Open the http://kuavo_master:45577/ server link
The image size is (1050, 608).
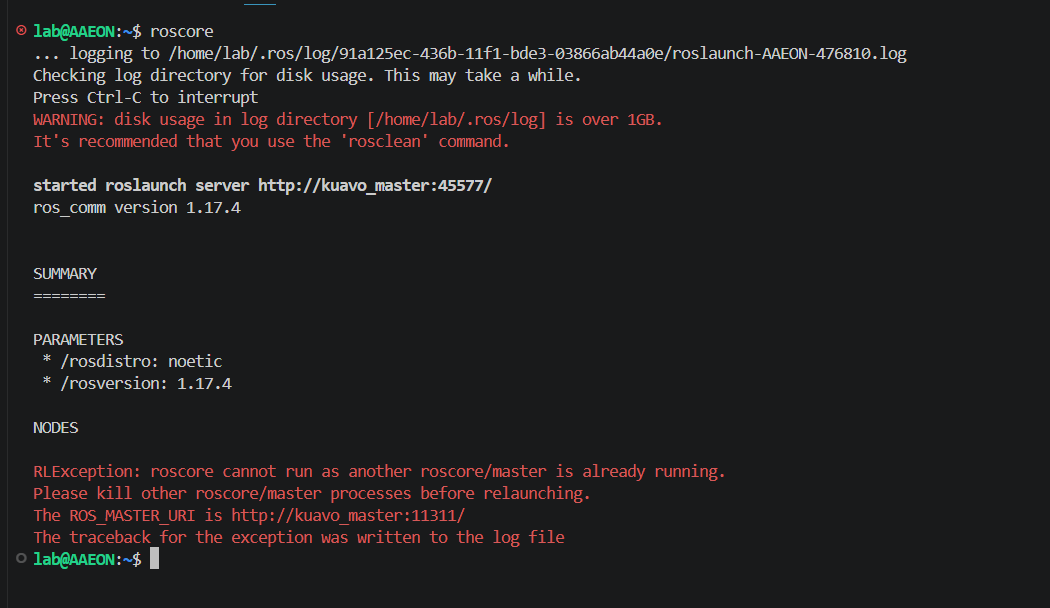coord(375,186)
